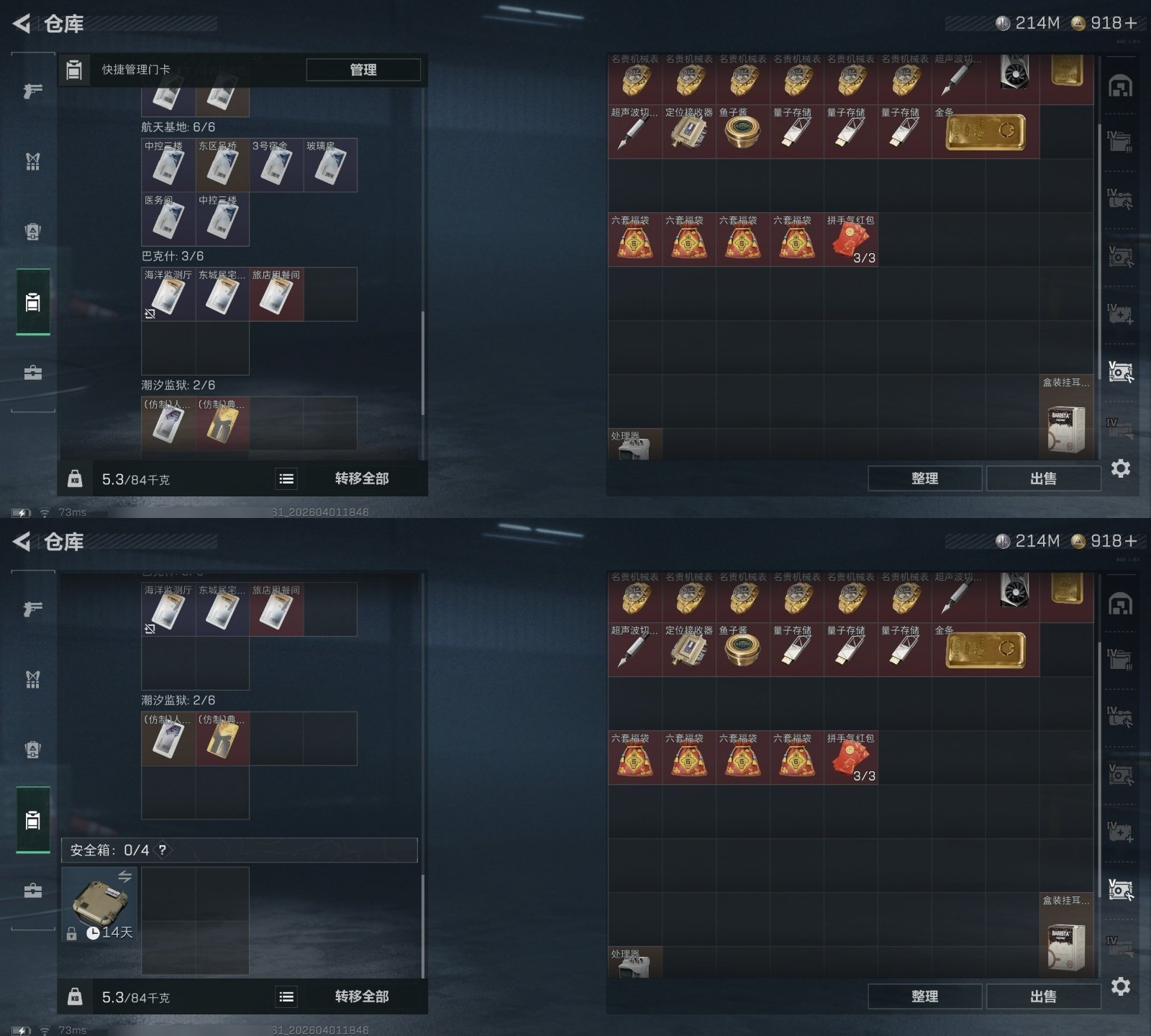This screenshot has width=1151, height=1036.
Task: Click the list view icon beside 转移全部
Action: coord(286,478)
